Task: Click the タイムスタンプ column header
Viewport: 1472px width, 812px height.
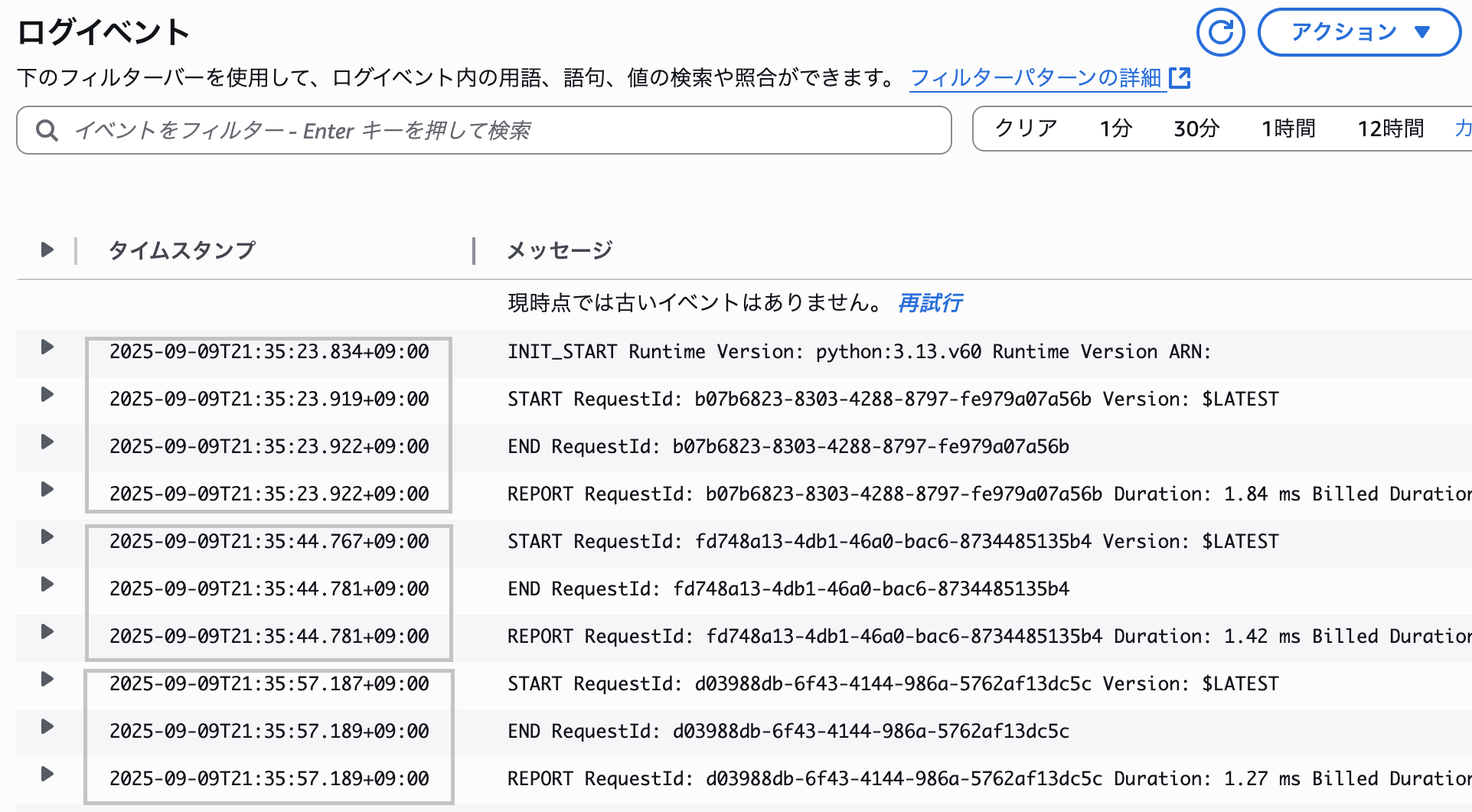Action: click(x=181, y=250)
